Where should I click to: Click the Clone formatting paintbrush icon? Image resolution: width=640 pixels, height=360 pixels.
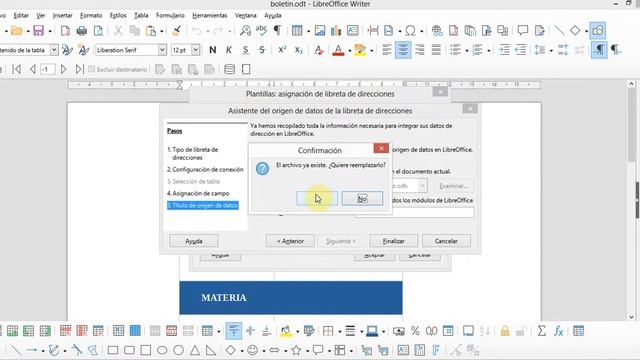pos(176,31)
